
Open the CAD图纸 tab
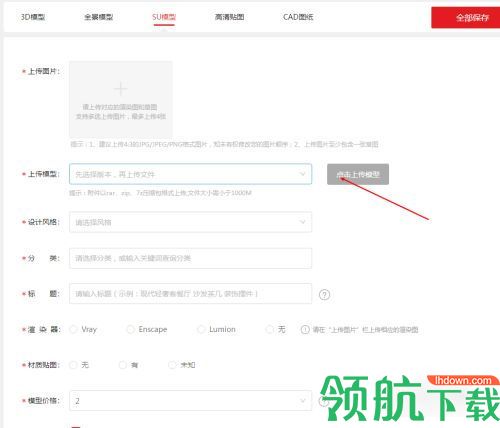pyautogui.click(x=298, y=17)
